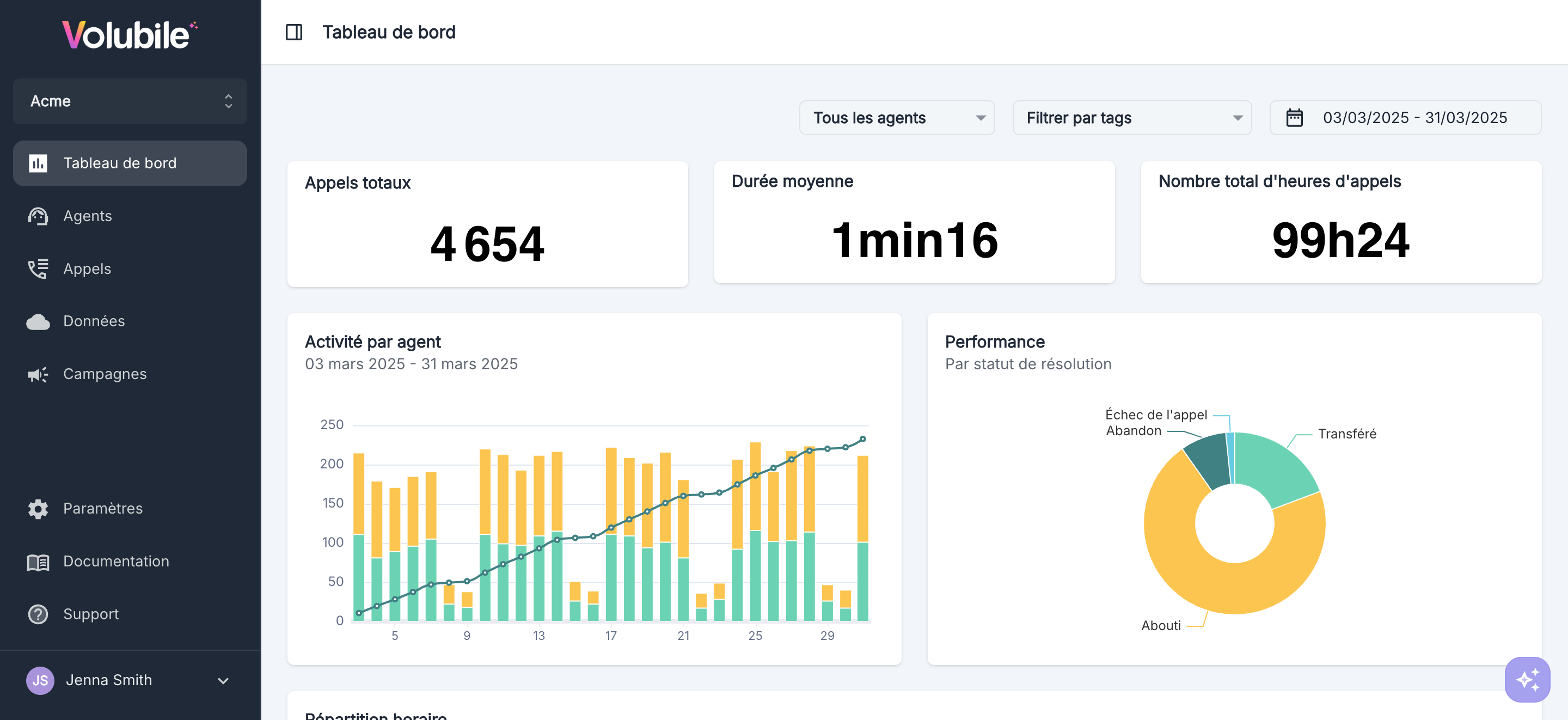
Task: Click the Documentation link text
Action: click(117, 562)
